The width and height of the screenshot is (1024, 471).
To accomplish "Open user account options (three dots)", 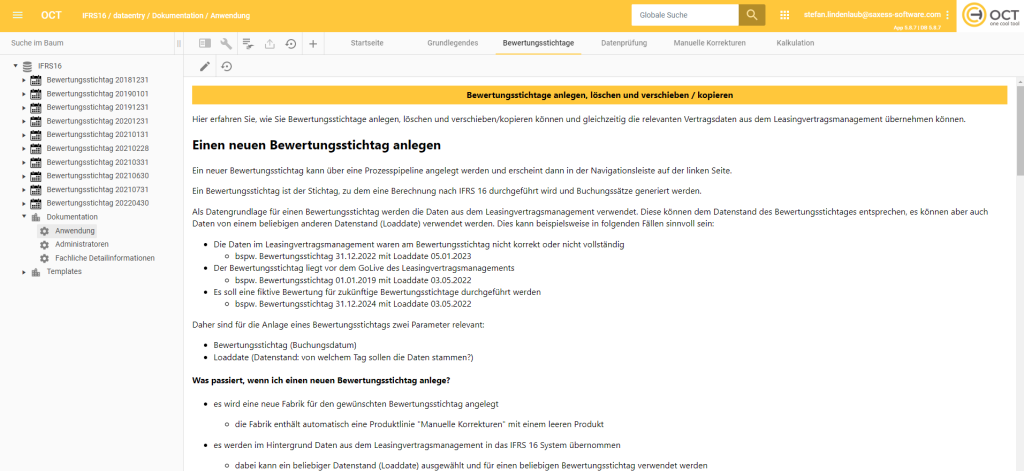I will [x=947, y=14].
